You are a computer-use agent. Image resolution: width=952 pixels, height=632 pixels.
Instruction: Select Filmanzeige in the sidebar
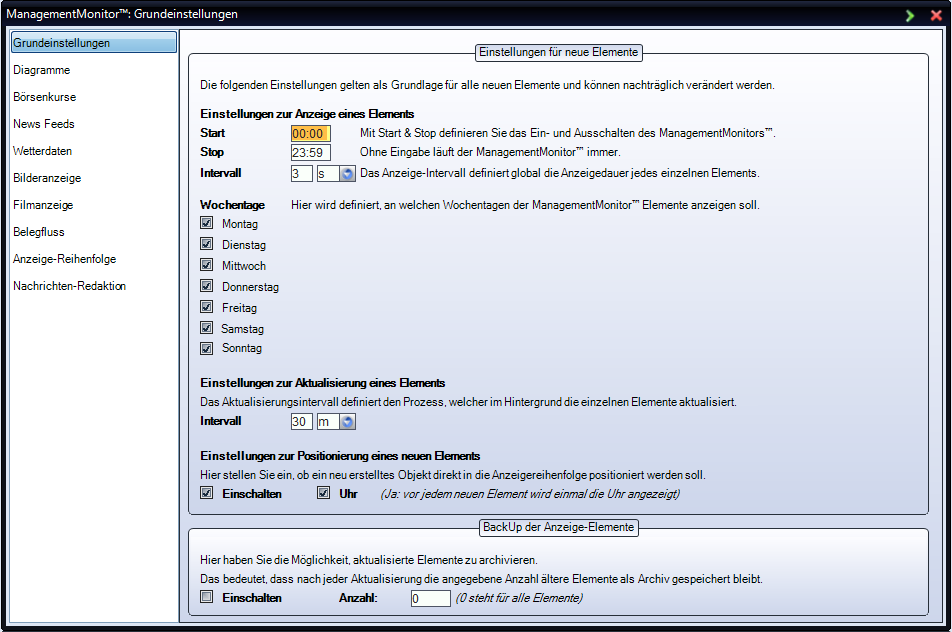[43, 205]
